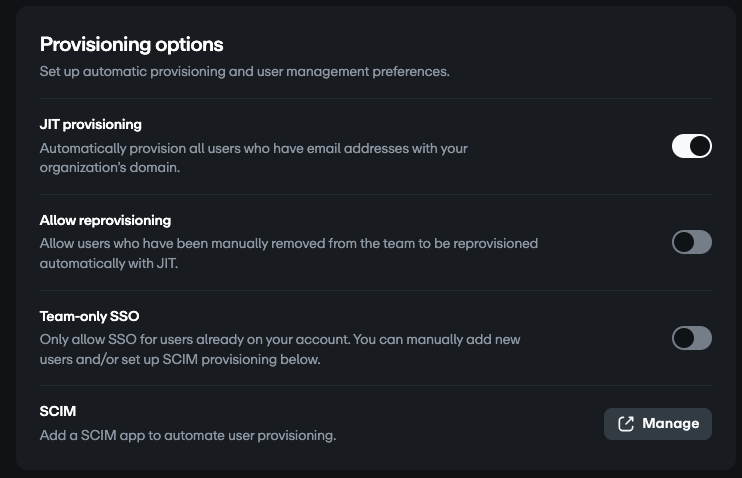This screenshot has width=742, height=478.
Task: Click the automatic provisioning preferences subtitle
Action: point(245,72)
